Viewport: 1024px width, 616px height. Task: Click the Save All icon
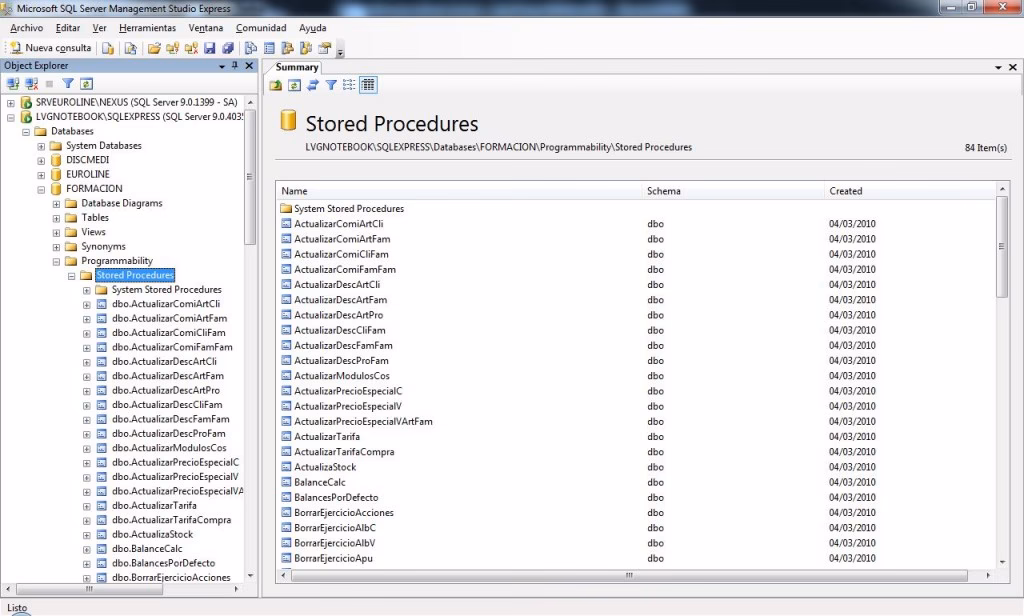pos(228,48)
